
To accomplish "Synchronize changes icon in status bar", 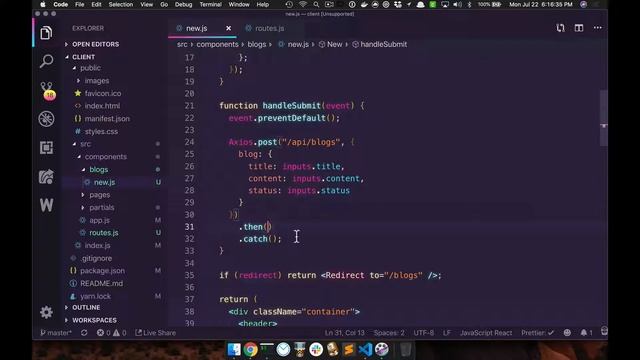I will pos(84,333).
